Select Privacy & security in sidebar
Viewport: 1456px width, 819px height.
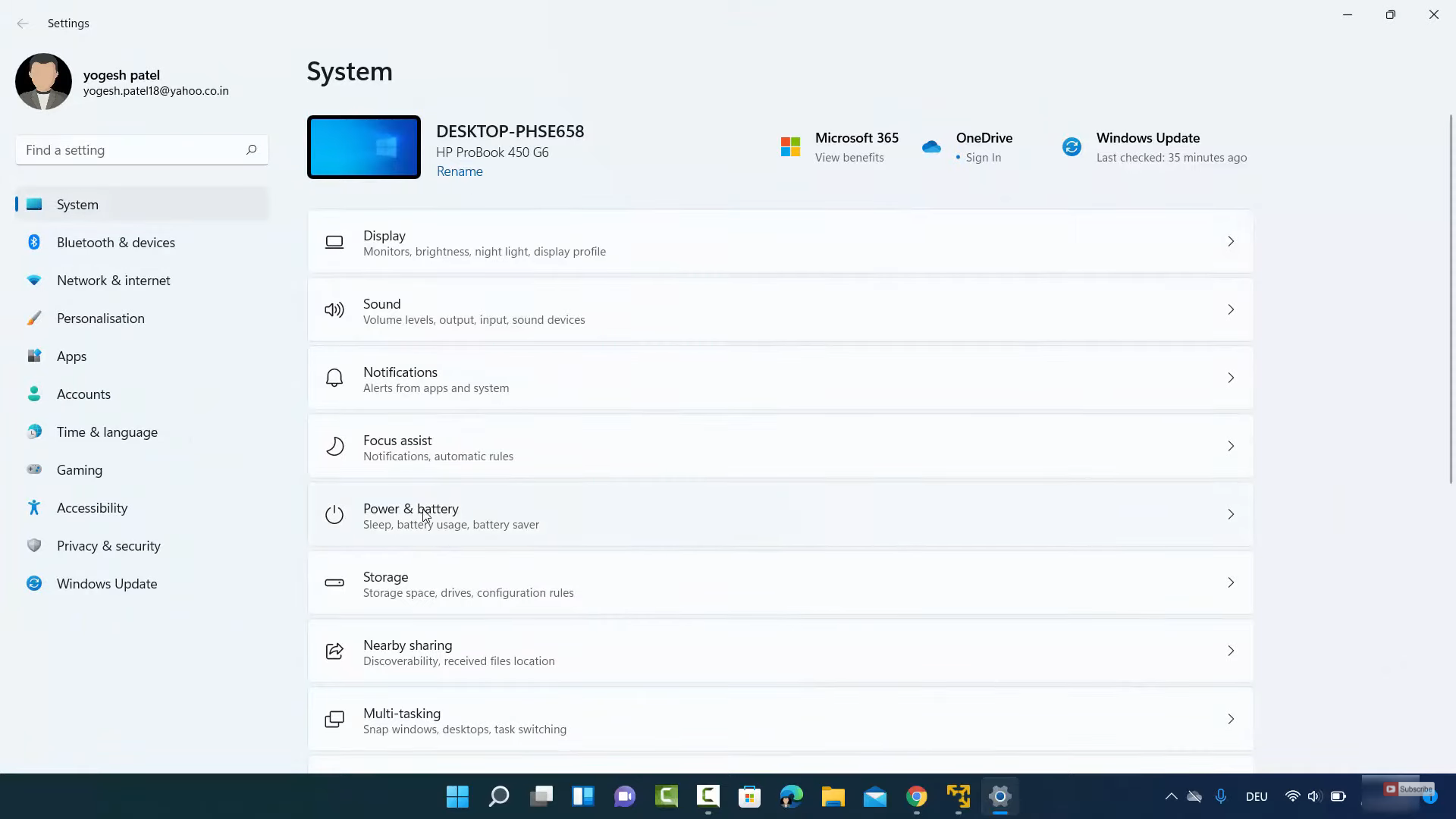click(108, 546)
